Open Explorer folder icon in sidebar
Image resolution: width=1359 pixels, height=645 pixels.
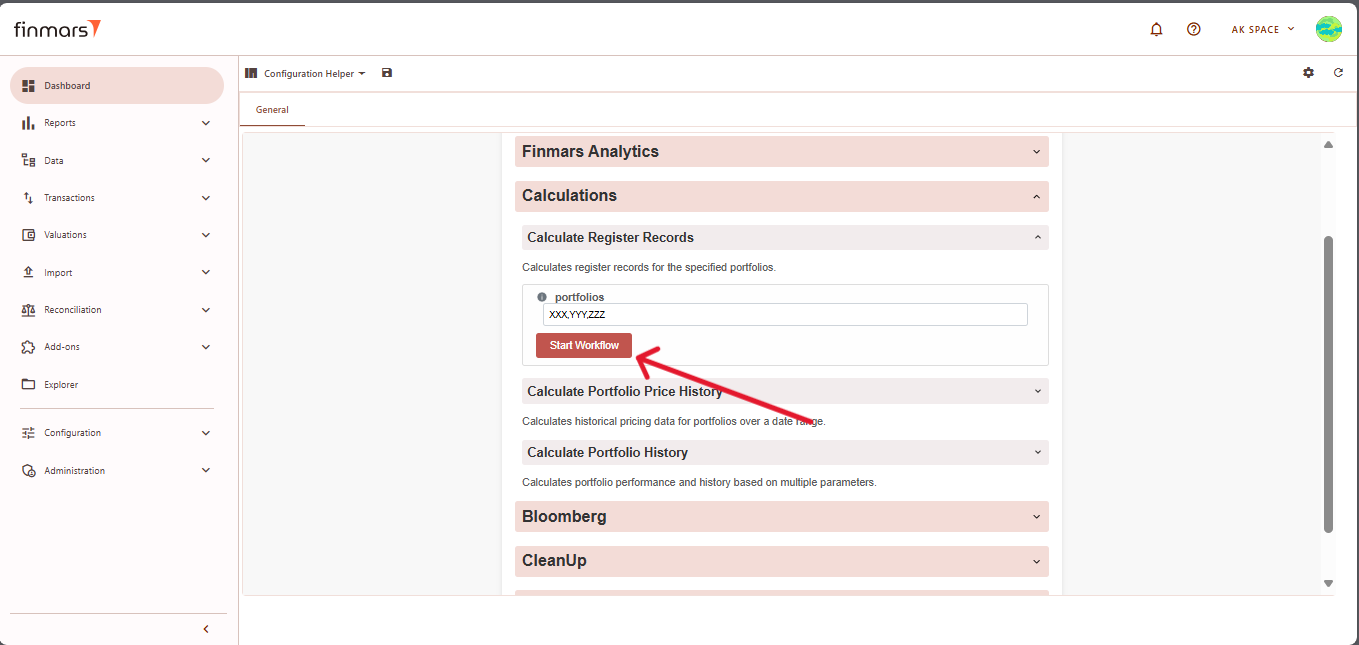[28, 384]
